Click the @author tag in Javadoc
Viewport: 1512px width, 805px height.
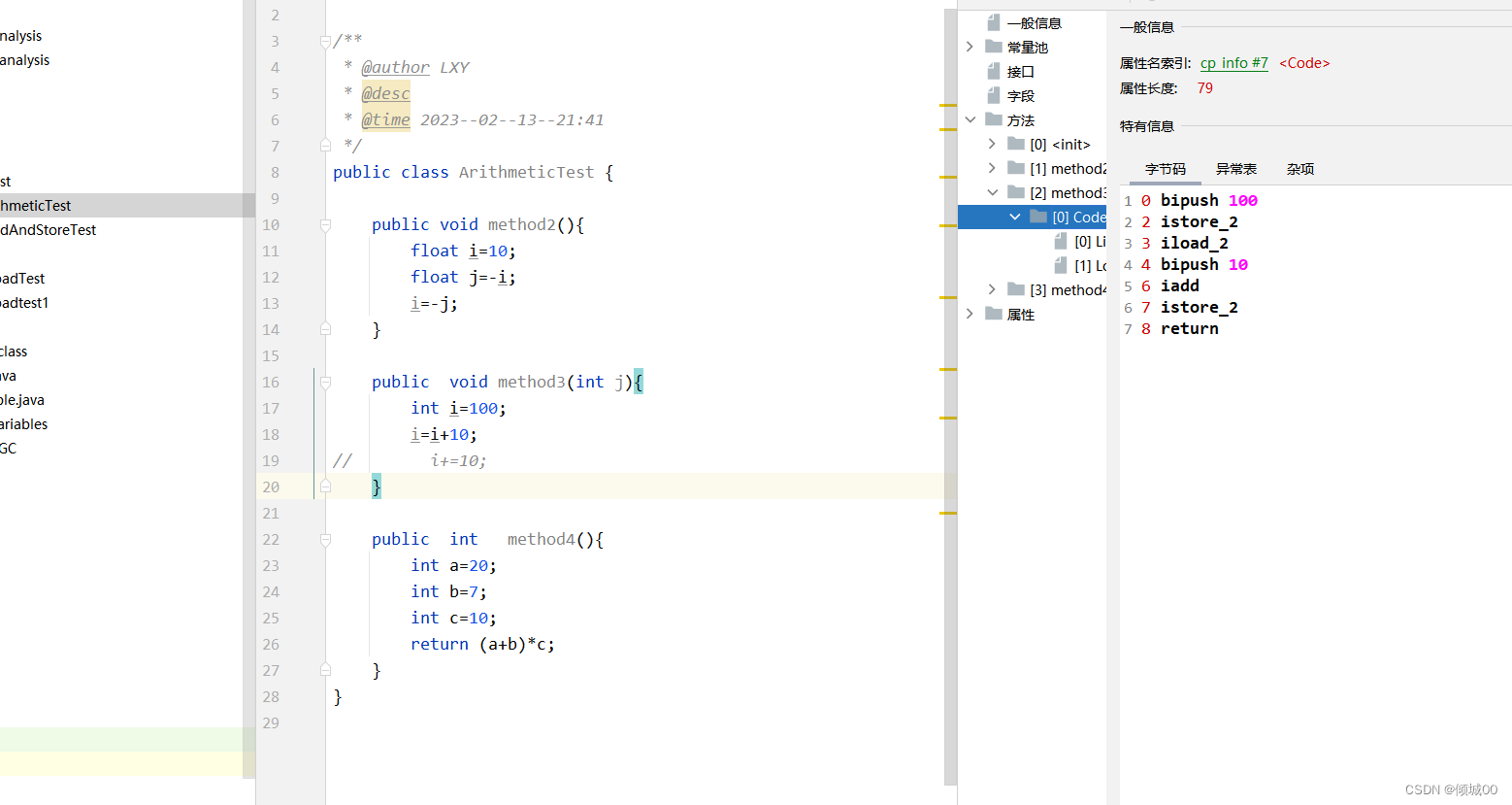point(395,67)
